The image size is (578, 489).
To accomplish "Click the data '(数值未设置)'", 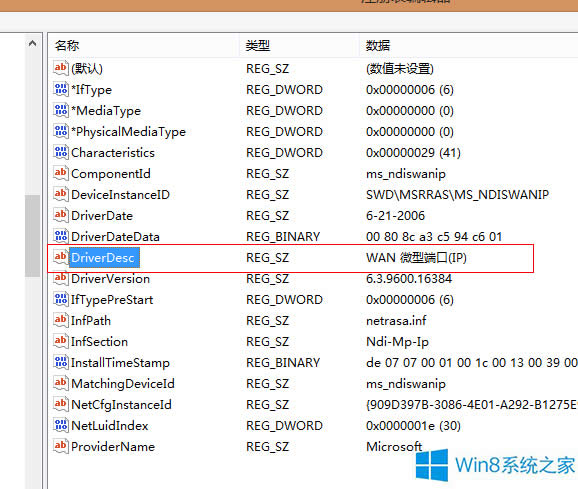I will 400,69.
